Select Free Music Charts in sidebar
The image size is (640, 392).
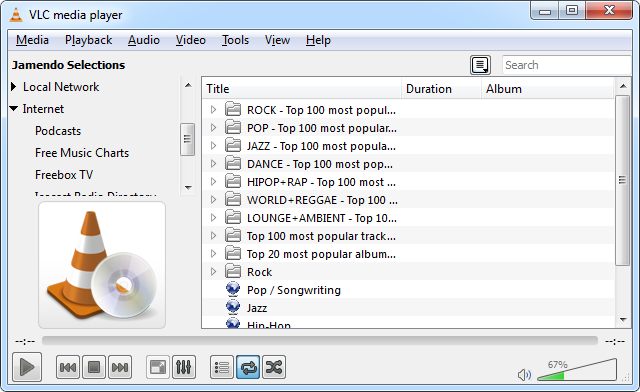82,153
